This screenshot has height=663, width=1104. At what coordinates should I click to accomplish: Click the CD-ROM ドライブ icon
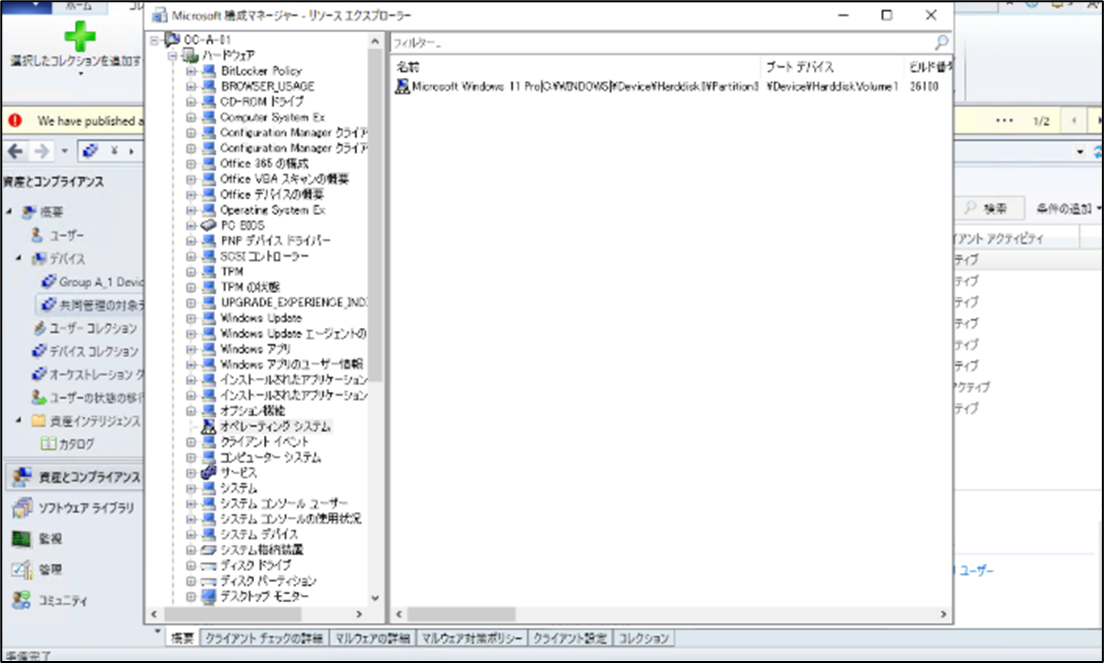[x=208, y=101]
